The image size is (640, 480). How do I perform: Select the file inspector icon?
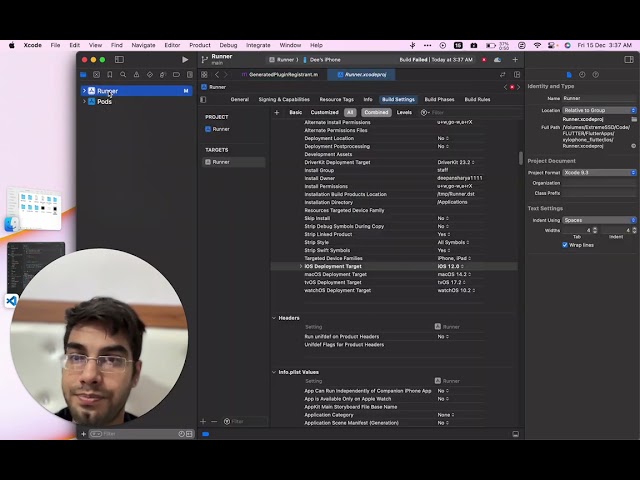[x=569, y=75]
